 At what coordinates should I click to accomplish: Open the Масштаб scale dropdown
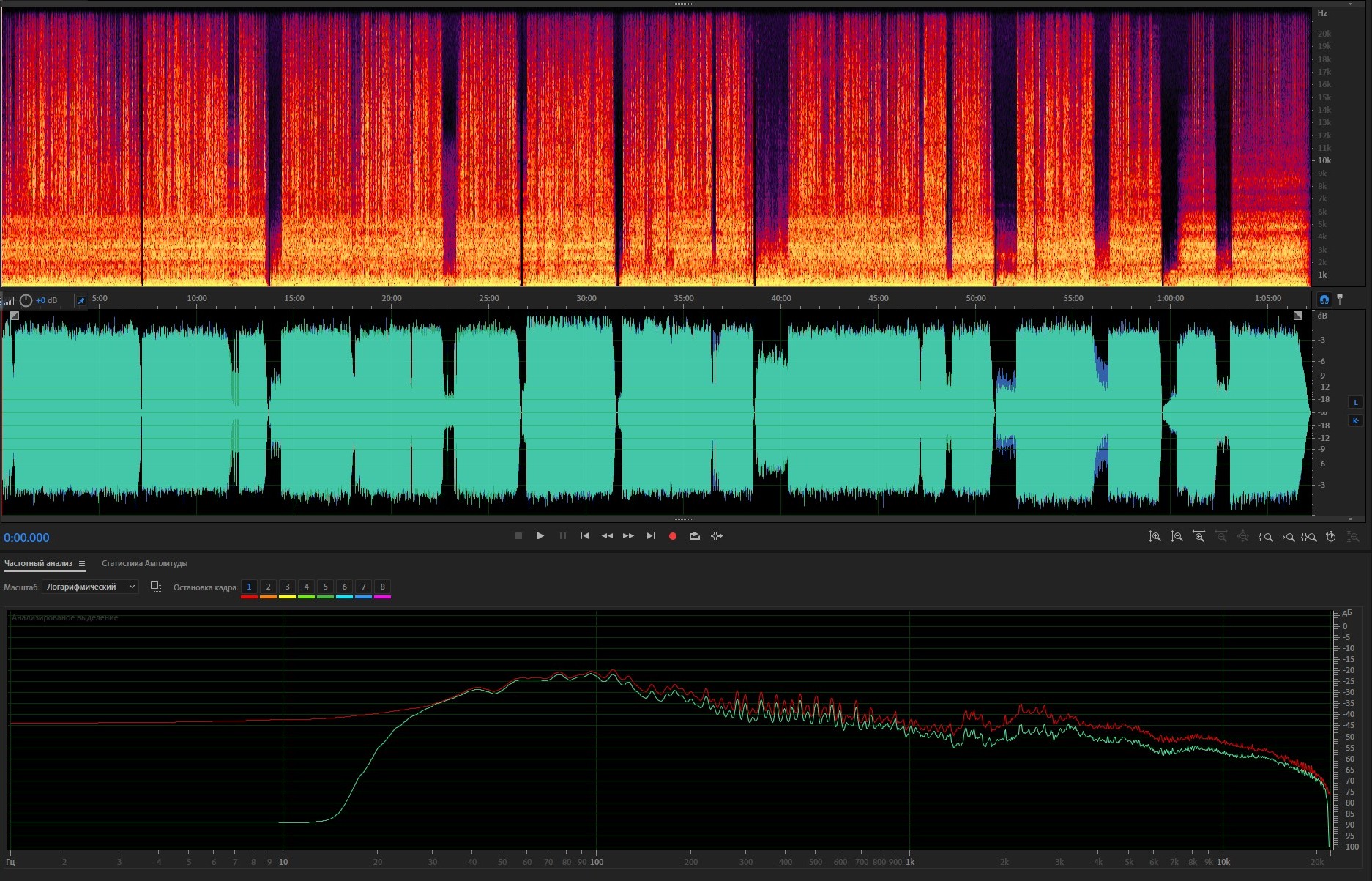[x=90, y=587]
